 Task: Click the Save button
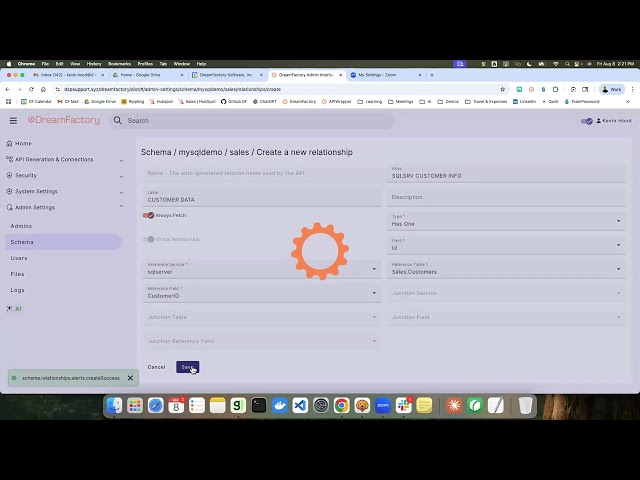click(x=187, y=367)
